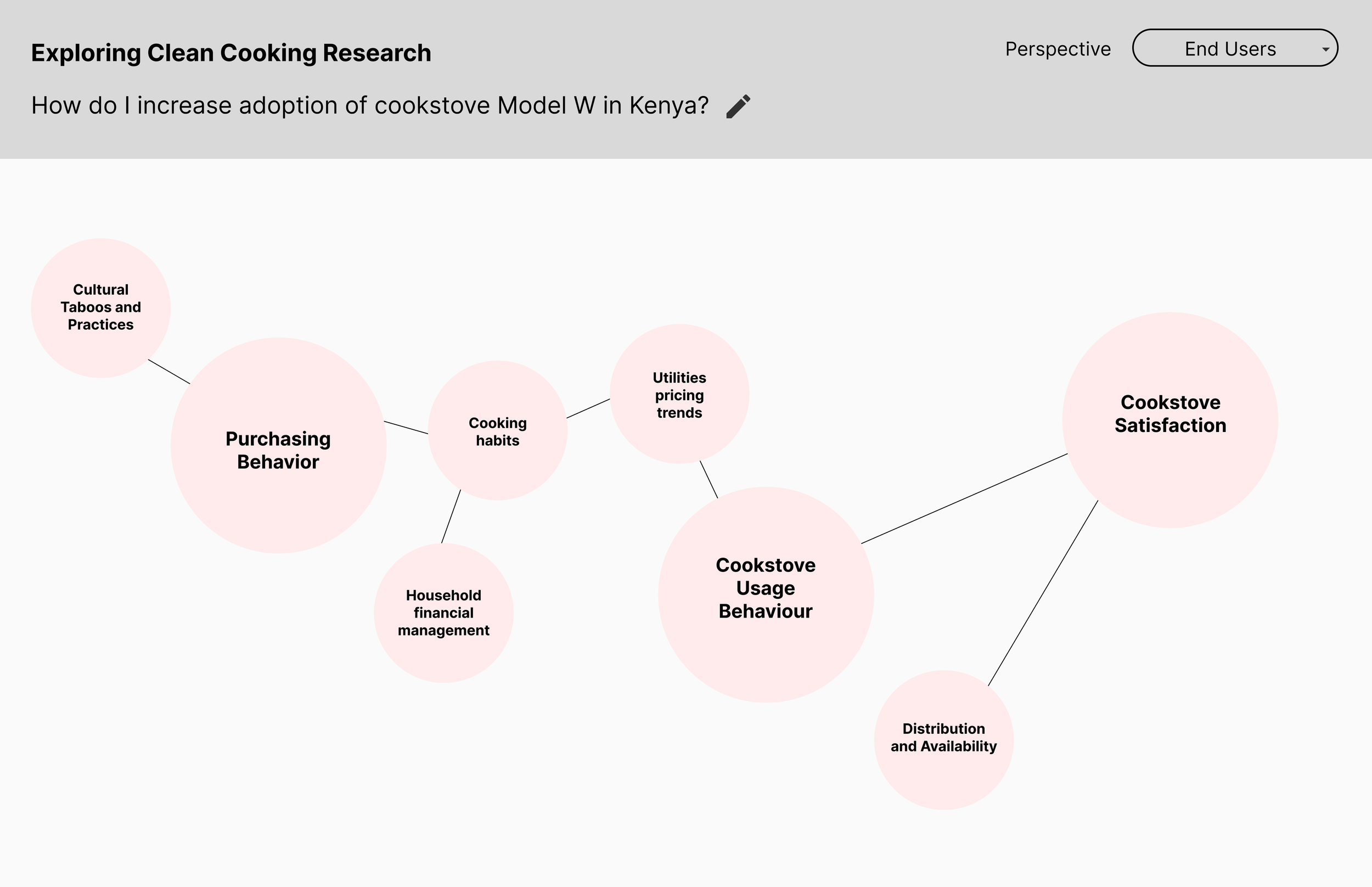Screen dimensions: 1372x887
Task: Select the Purchasing Behavior bubble
Action: click(279, 445)
